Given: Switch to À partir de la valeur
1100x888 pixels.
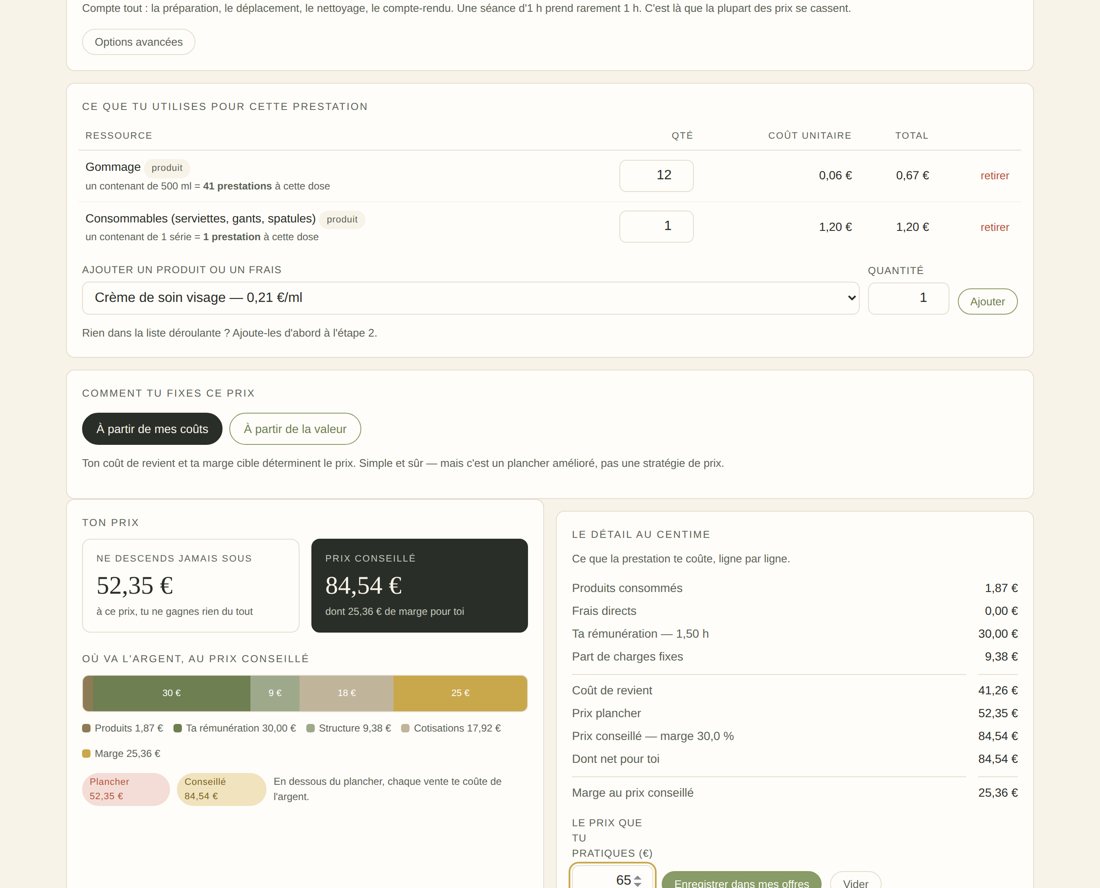Looking at the screenshot, I should pos(295,429).
